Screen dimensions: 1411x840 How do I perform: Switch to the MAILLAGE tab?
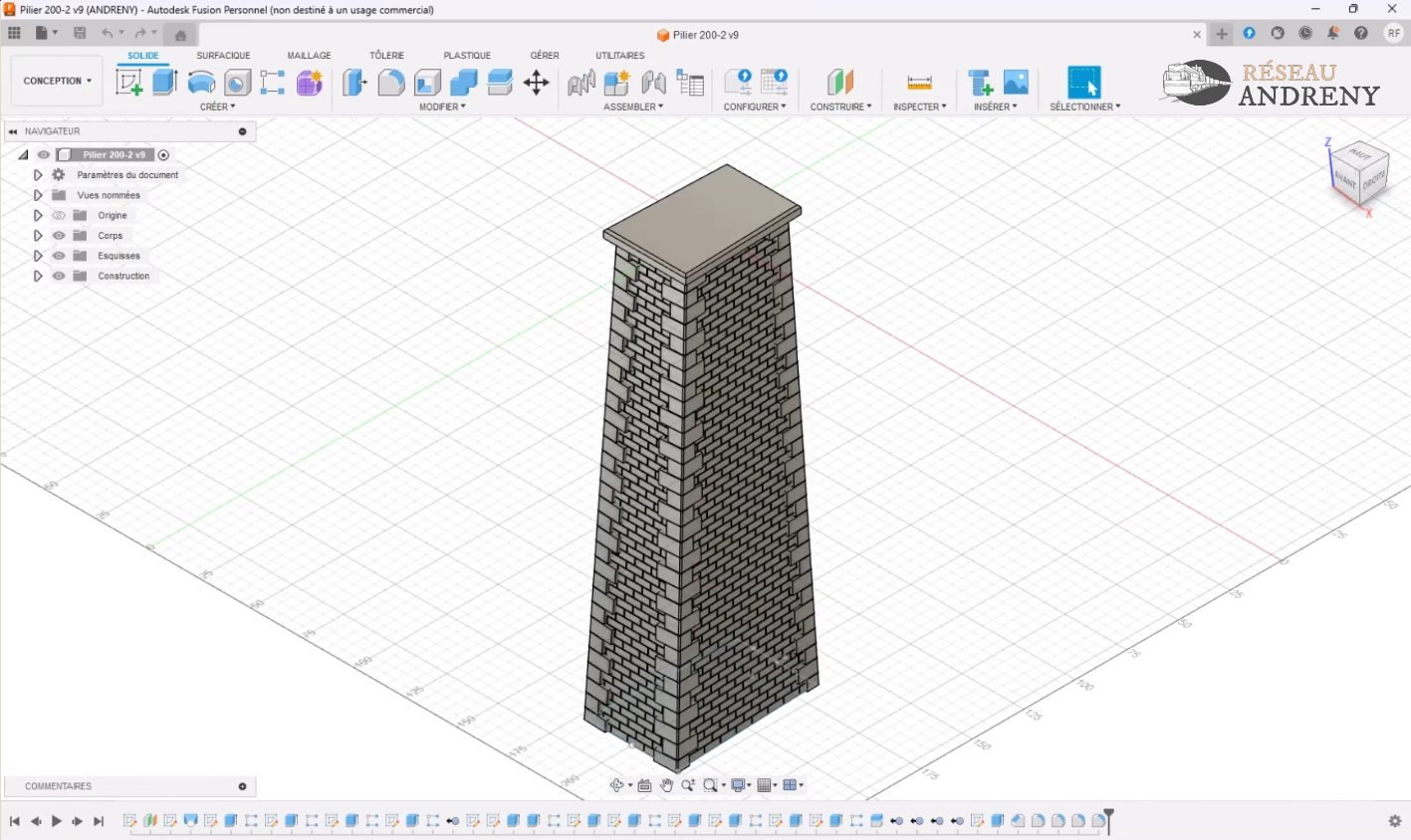pyautogui.click(x=309, y=56)
